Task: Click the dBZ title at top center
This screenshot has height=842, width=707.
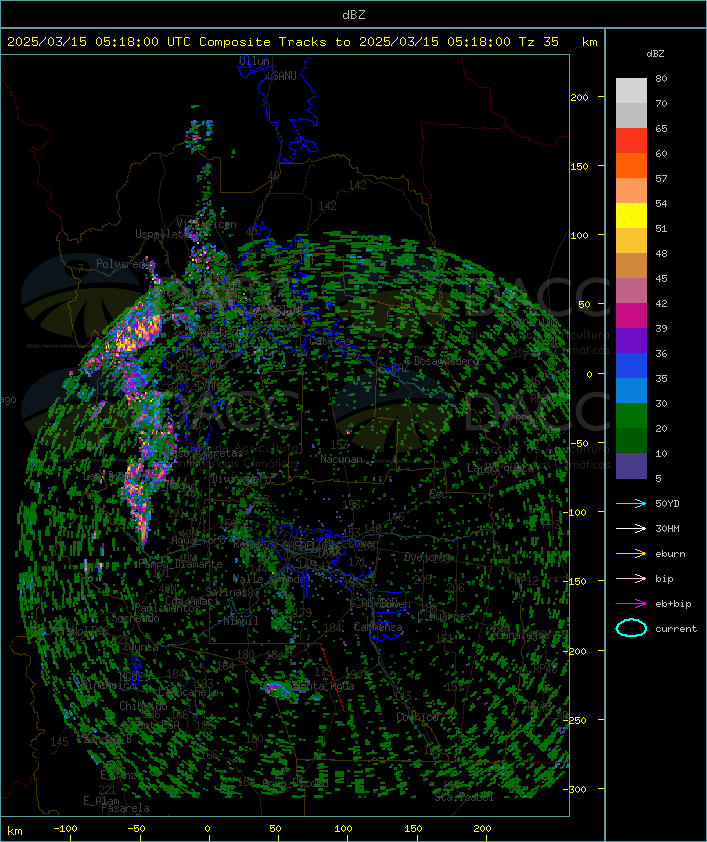Action: pyautogui.click(x=354, y=15)
